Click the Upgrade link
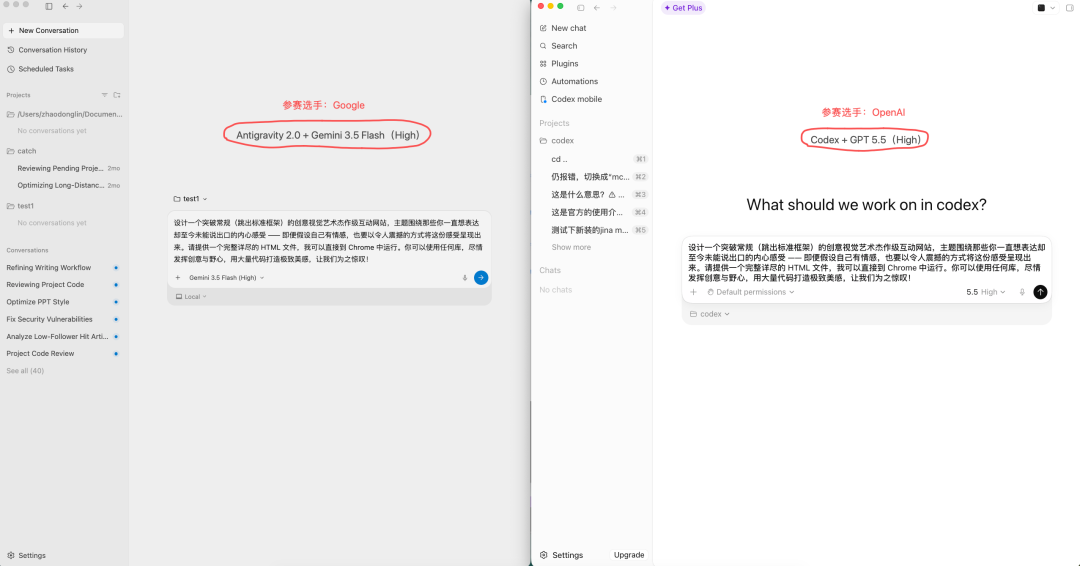 [x=629, y=555]
